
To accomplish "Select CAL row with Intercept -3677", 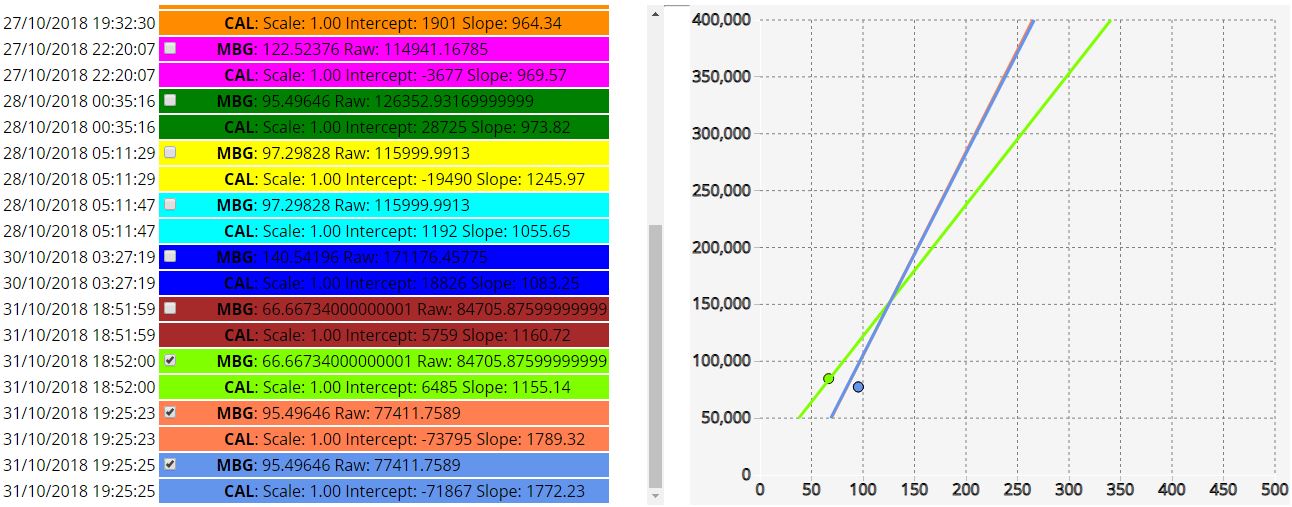I will (x=384, y=75).
